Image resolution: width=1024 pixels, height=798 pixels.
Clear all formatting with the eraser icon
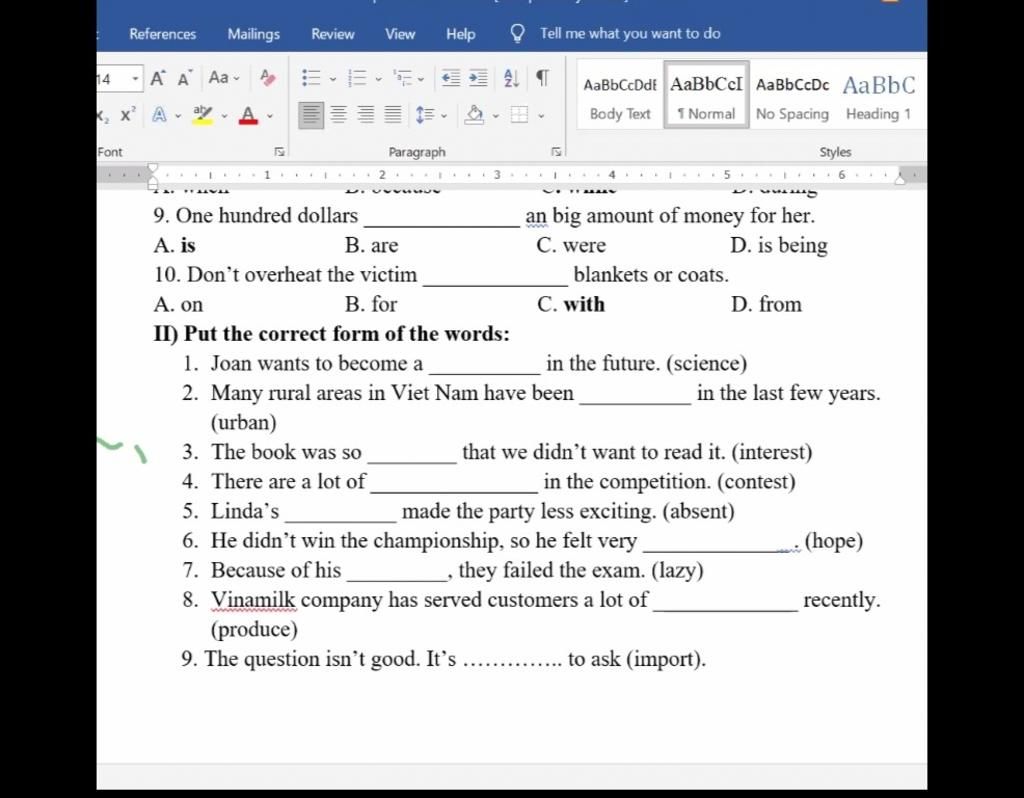(267, 78)
